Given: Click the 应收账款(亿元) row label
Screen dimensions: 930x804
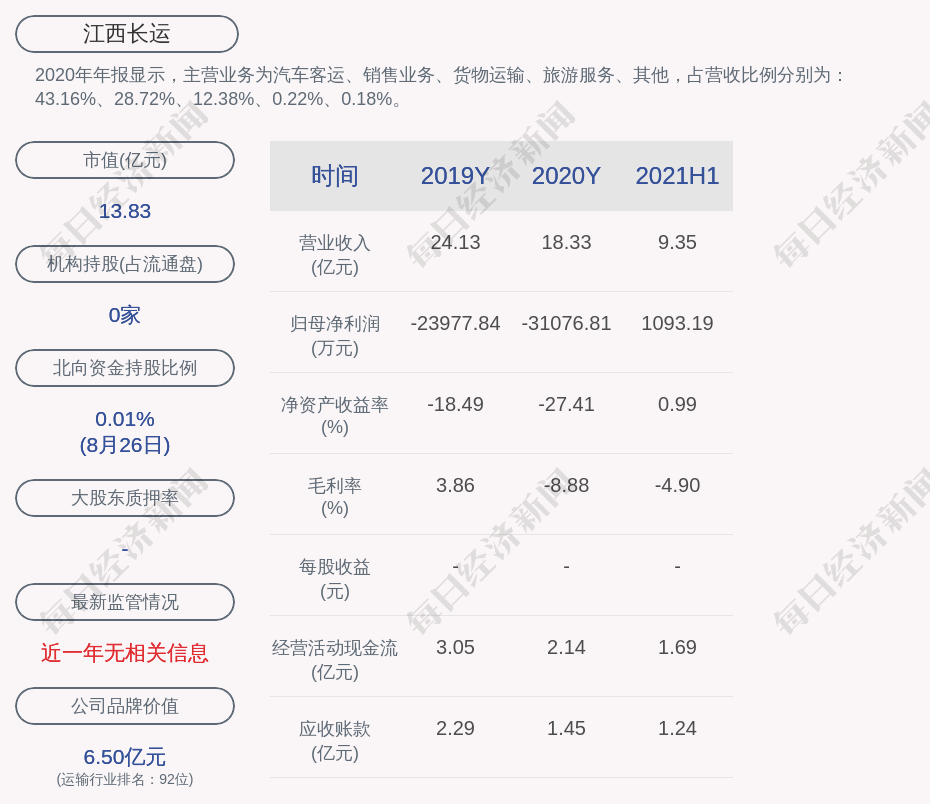Looking at the screenshot, I should click(x=335, y=741).
